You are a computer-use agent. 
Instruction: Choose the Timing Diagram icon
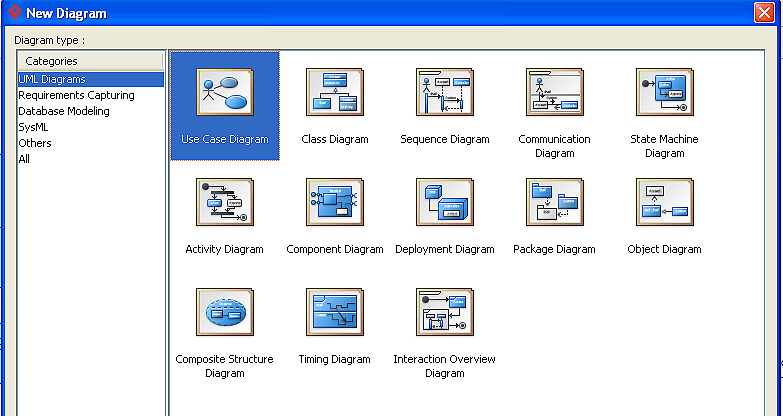[x=335, y=314]
